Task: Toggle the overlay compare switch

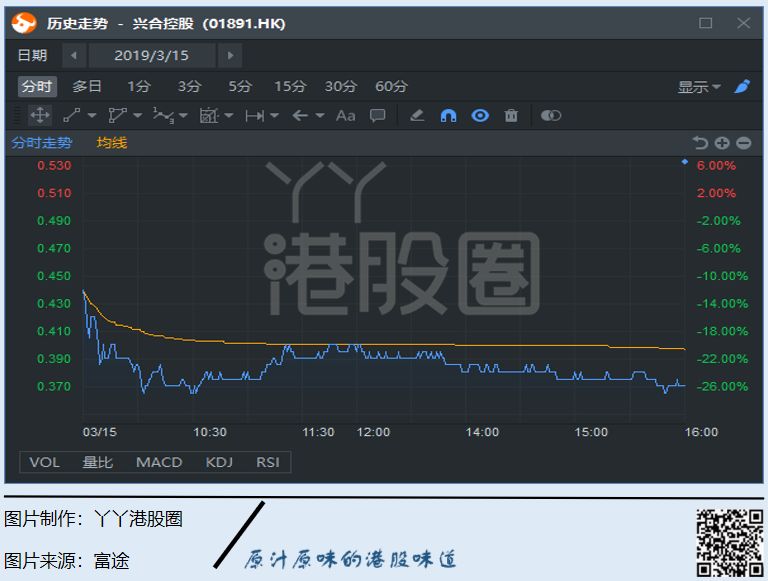Action: [551, 116]
